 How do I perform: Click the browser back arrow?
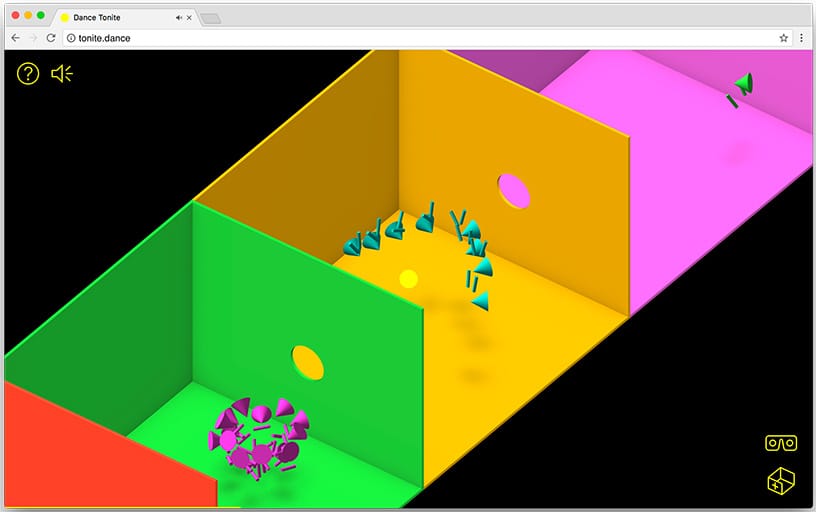[15, 38]
